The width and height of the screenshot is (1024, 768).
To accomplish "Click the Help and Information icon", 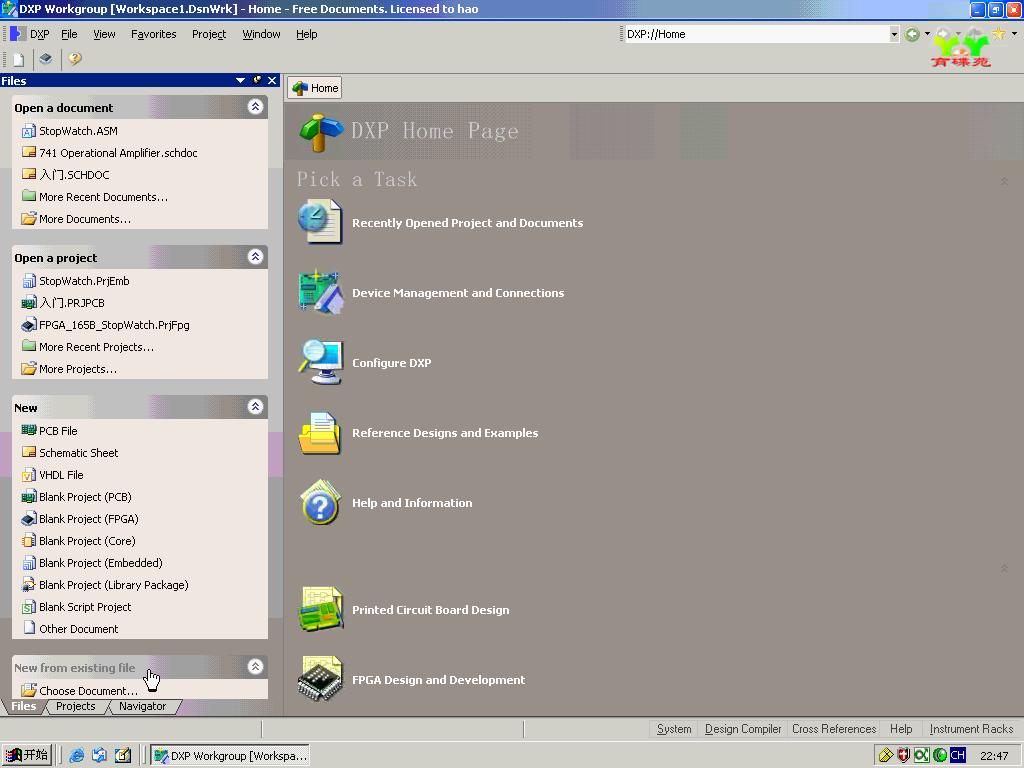I will 319,502.
